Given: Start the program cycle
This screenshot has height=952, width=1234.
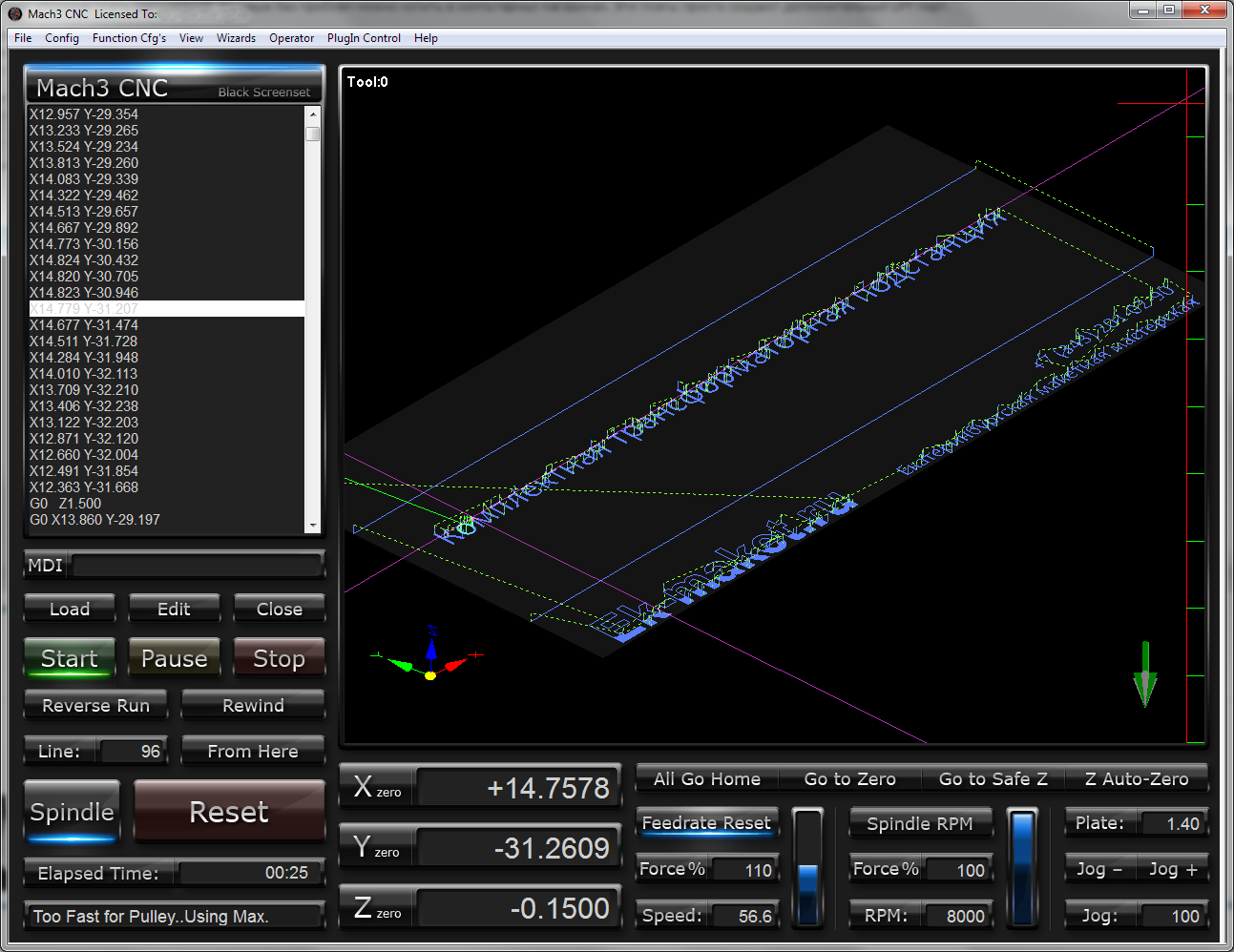Looking at the screenshot, I should (x=70, y=658).
